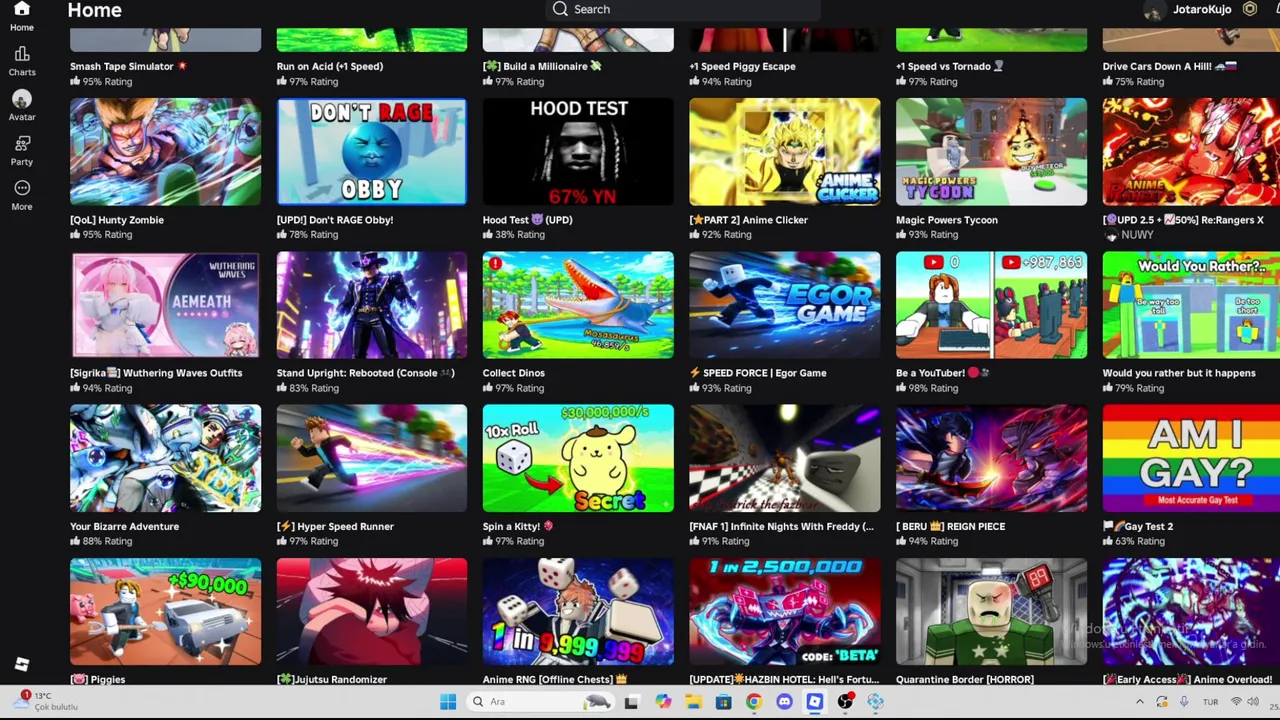Open Infinite Nights With Freddy thumbnail
1280x720 pixels.
pos(785,458)
